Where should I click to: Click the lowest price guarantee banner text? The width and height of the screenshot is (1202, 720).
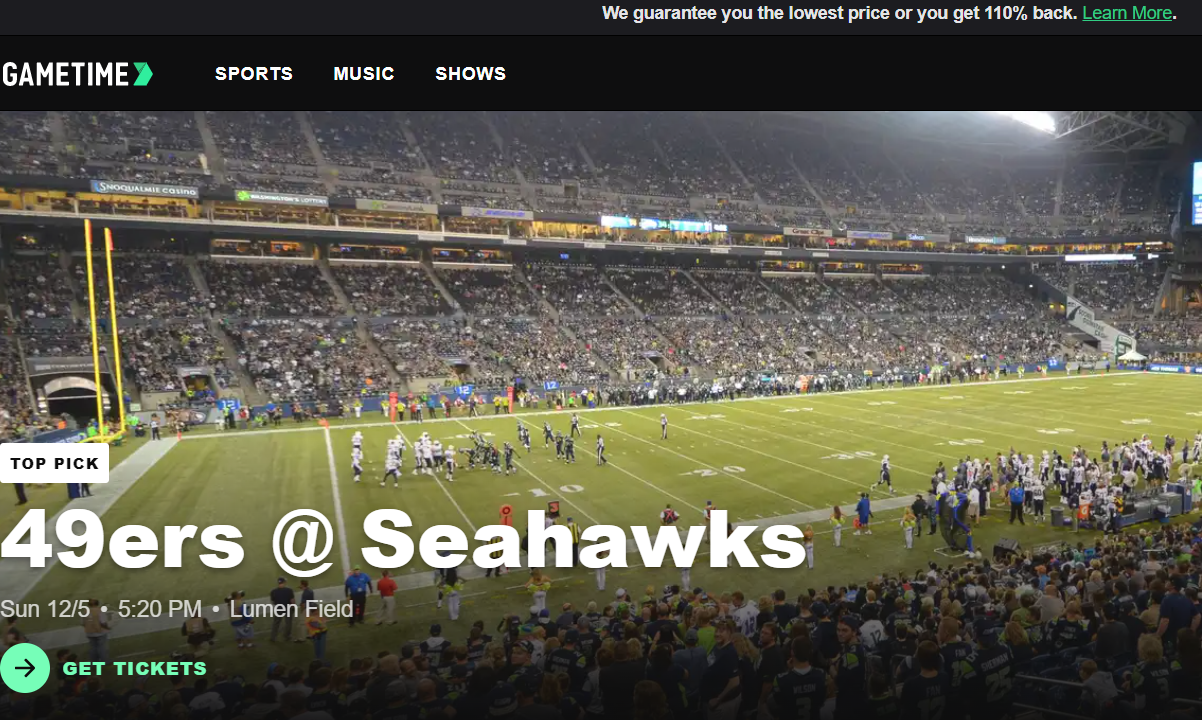(840, 13)
